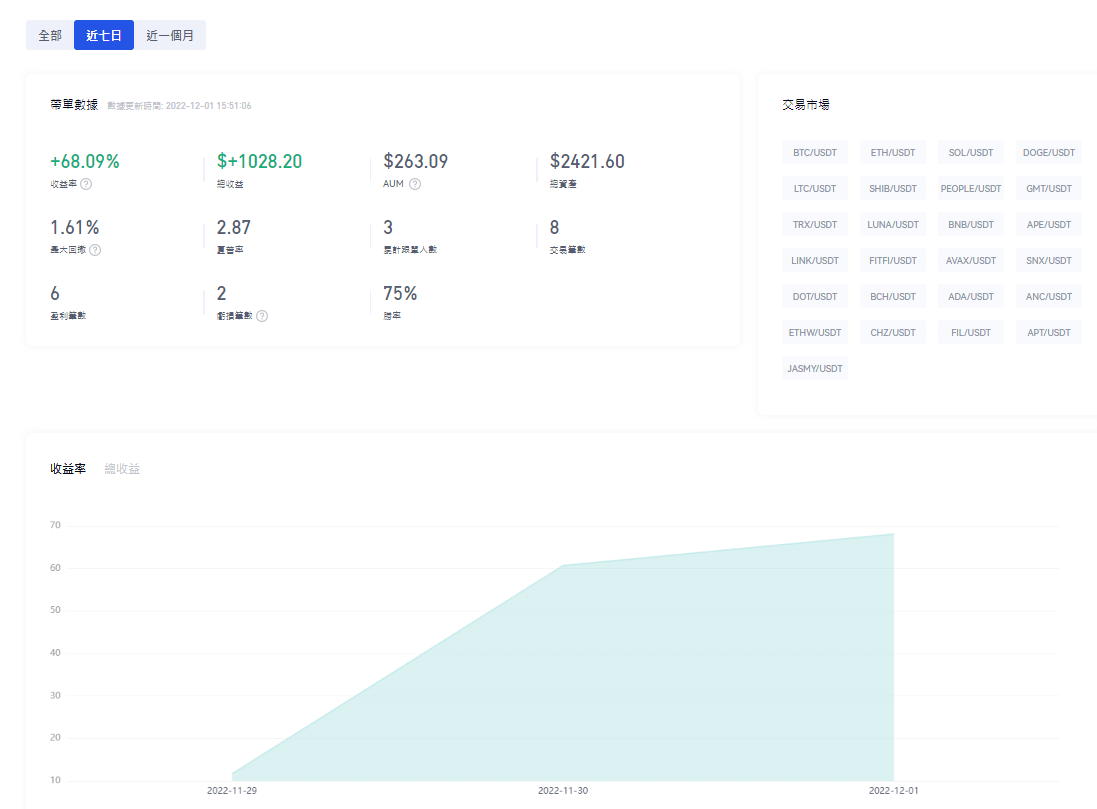1097x809 pixels.
Task: Choose the SHIB/USDT trading pair
Action: pos(893,189)
